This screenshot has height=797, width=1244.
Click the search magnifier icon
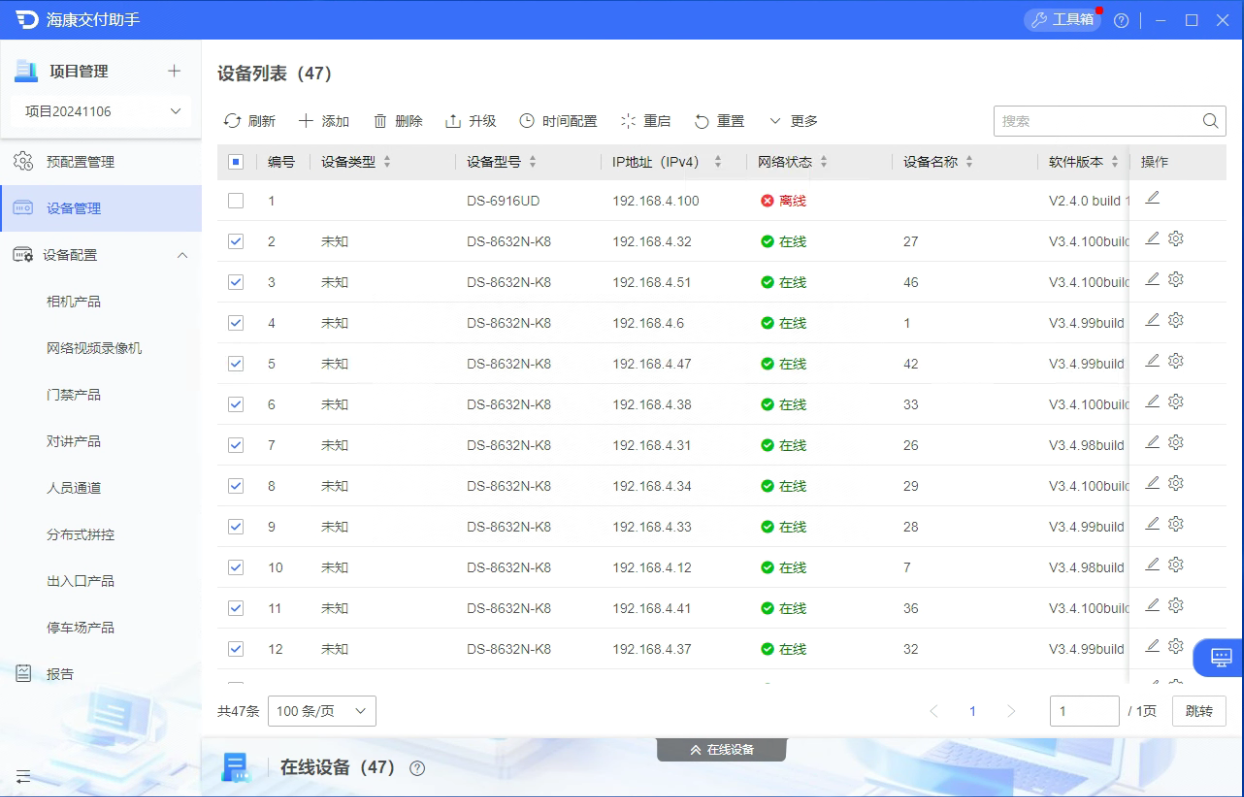point(1210,121)
